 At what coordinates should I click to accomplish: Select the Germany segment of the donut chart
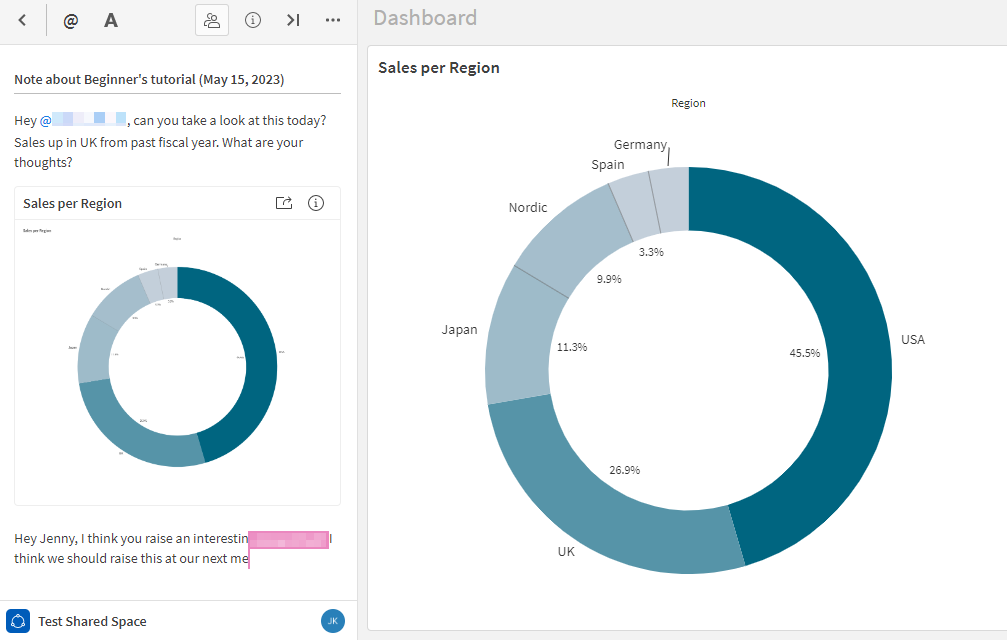(x=672, y=199)
